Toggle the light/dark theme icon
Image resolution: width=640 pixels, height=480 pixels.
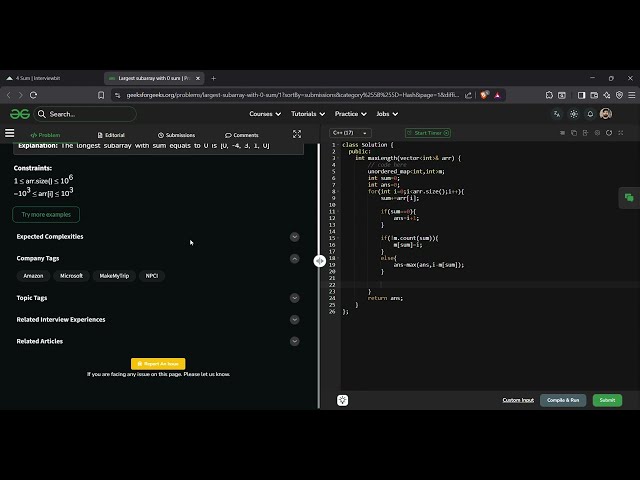(573, 114)
